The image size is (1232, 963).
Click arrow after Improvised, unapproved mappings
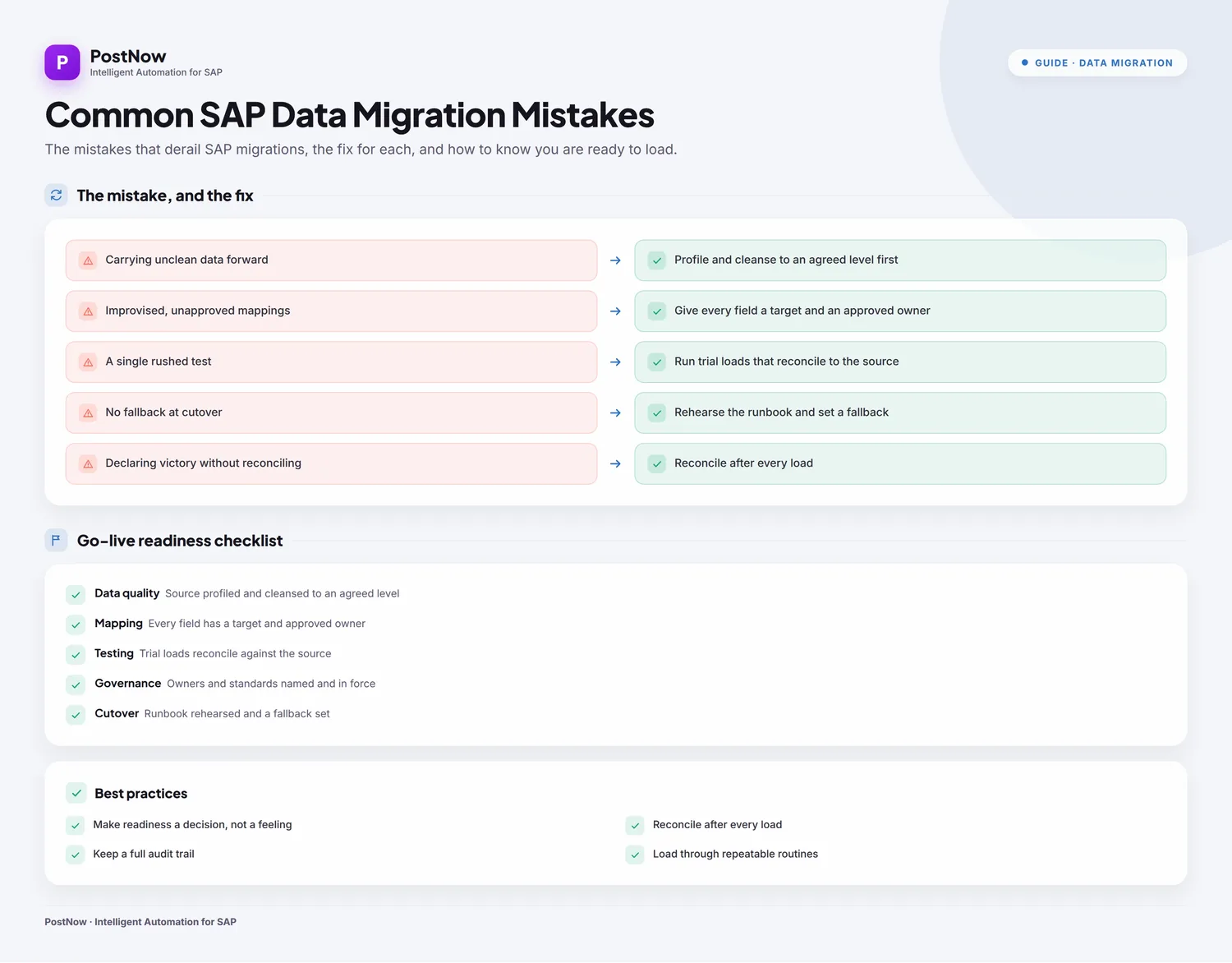tap(615, 311)
